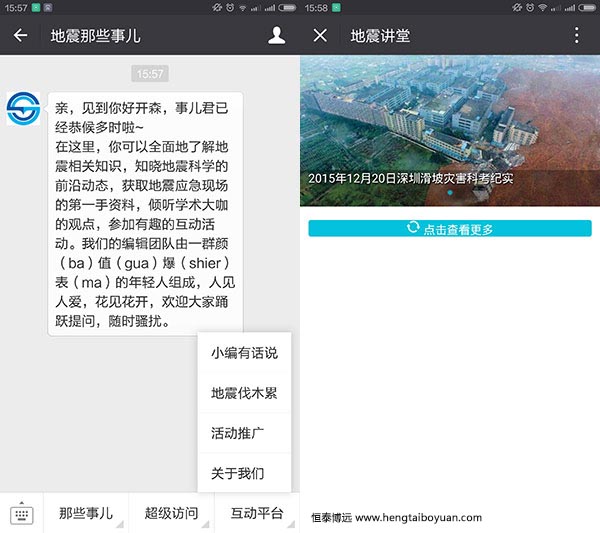Image resolution: width=600 pixels, height=533 pixels.
Task: Switch to keyboard input icon
Action: coord(21,514)
